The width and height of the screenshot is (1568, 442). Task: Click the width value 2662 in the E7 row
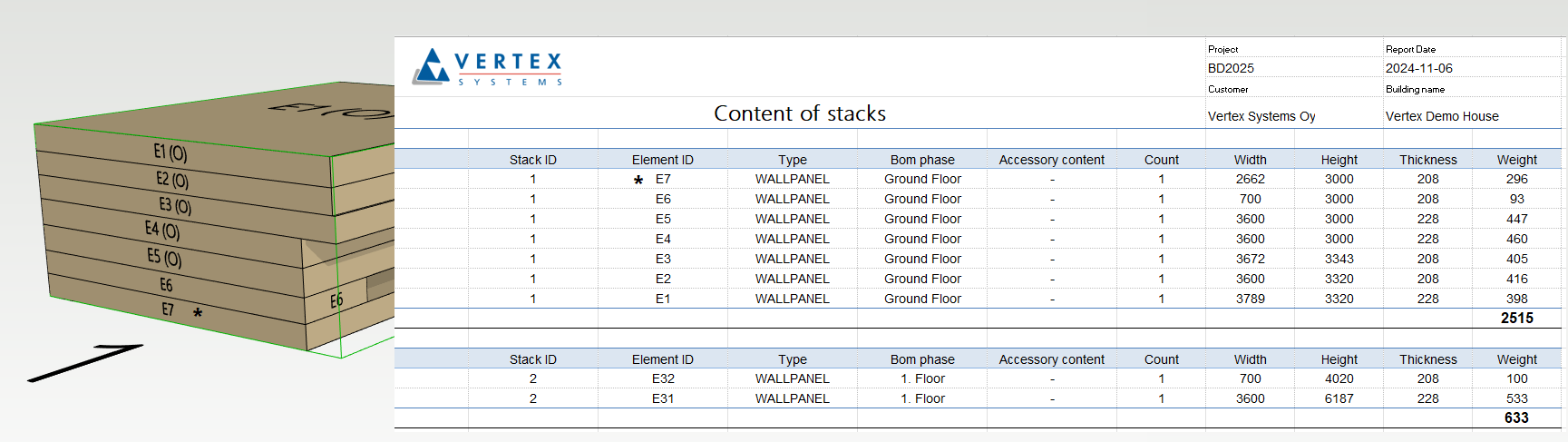1250,179
